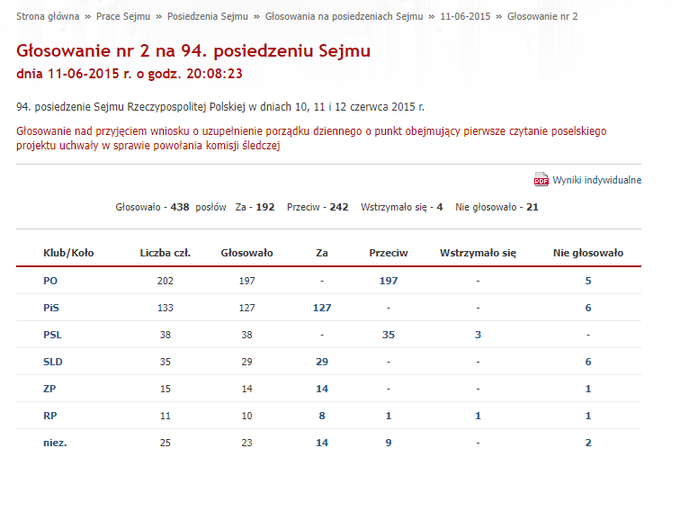
Task: Click SLD's member count 35
Action: coord(165,362)
